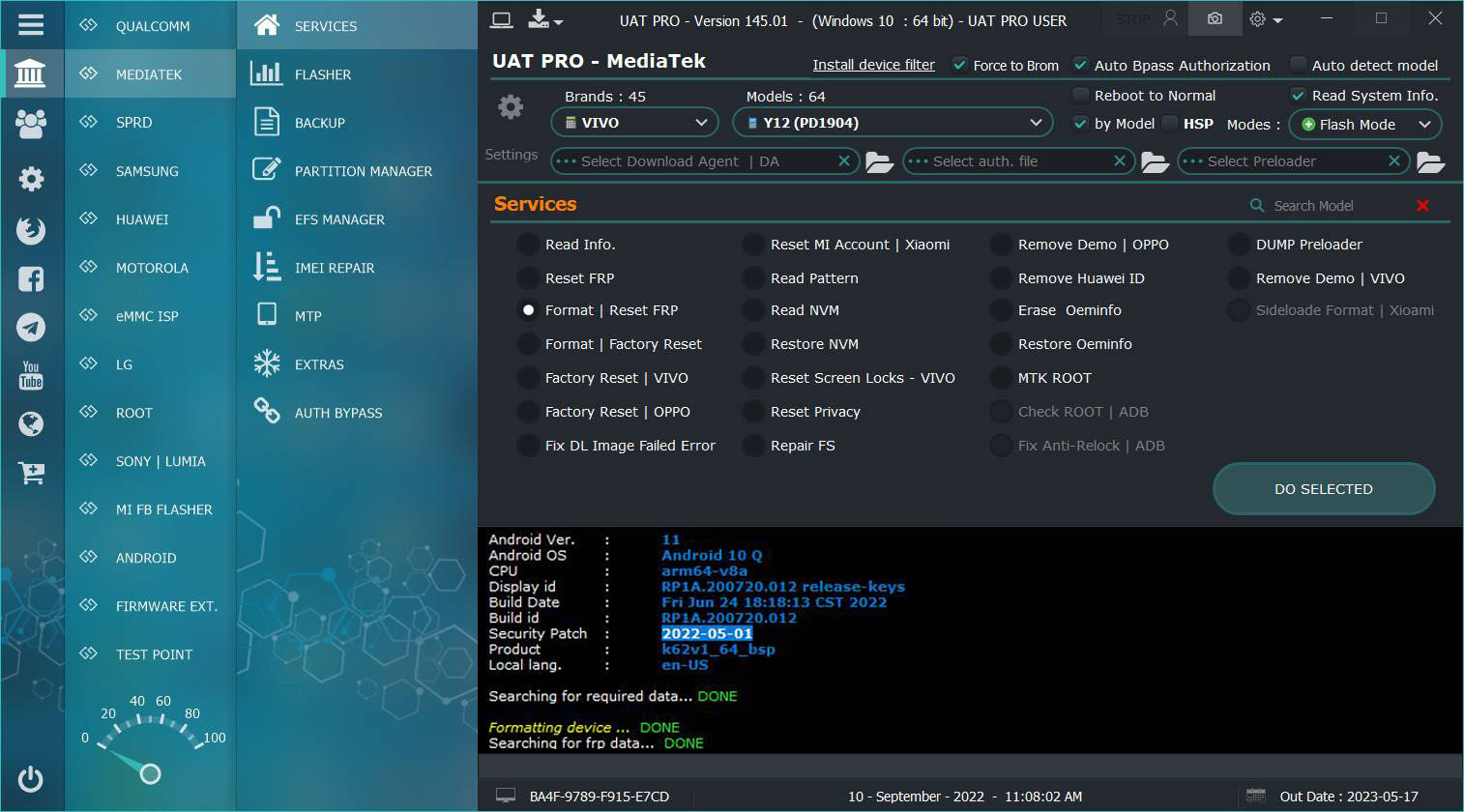
Task: Click the shopping cart icon
Action: pyautogui.click(x=31, y=473)
